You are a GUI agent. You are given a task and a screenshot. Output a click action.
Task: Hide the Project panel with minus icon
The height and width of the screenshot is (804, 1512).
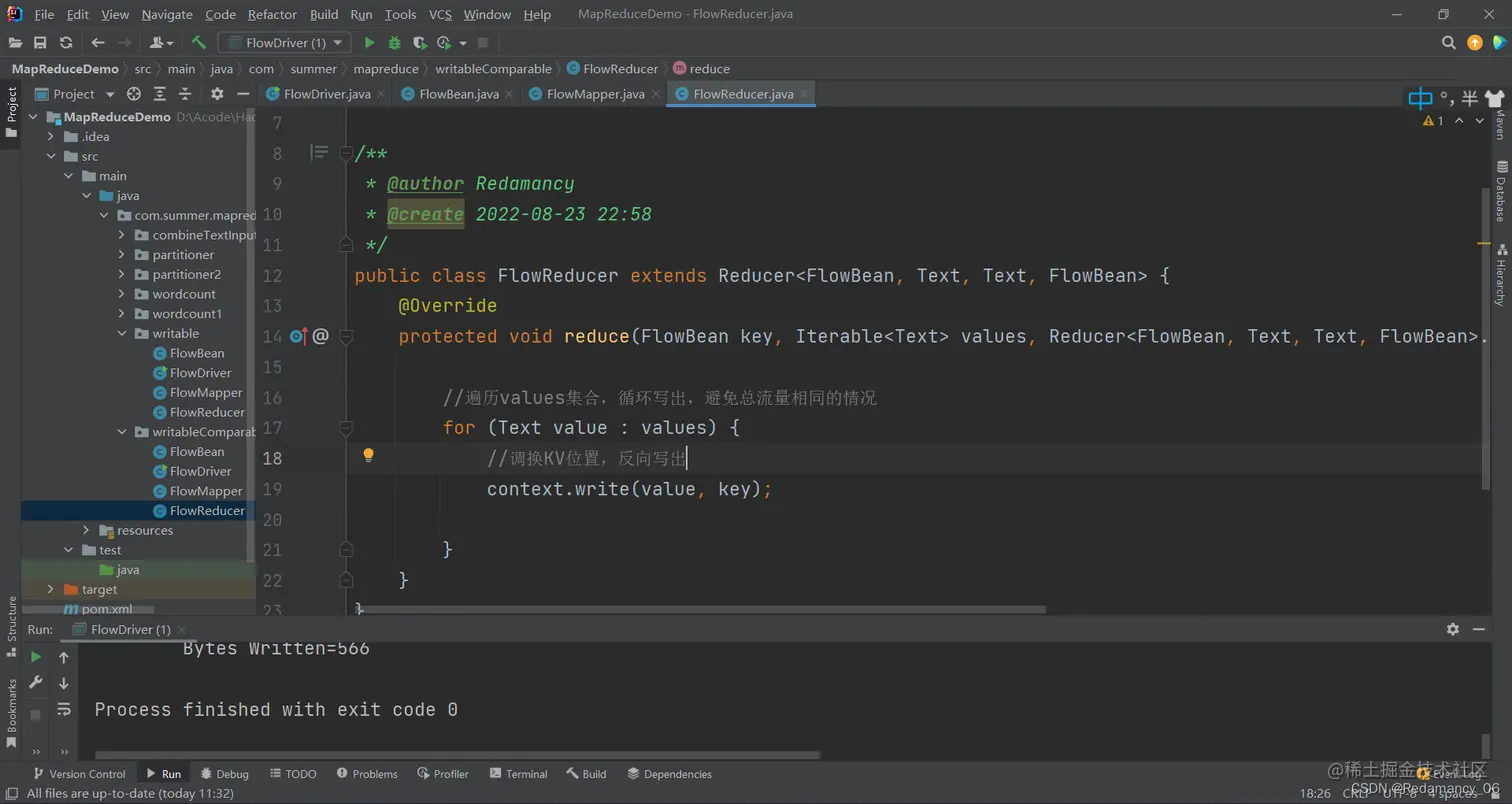pyautogui.click(x=243, y=94)
